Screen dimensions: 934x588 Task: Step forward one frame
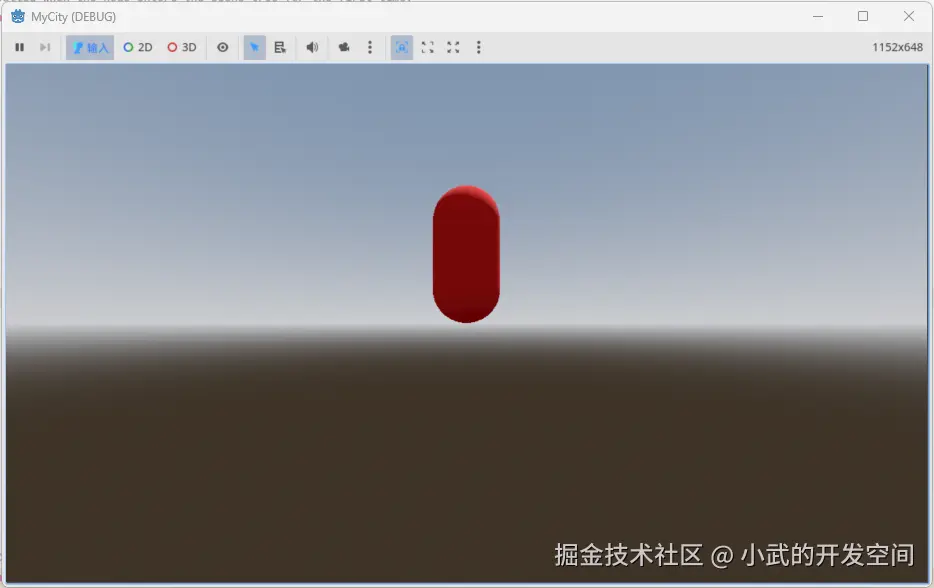tap(44, 47)
